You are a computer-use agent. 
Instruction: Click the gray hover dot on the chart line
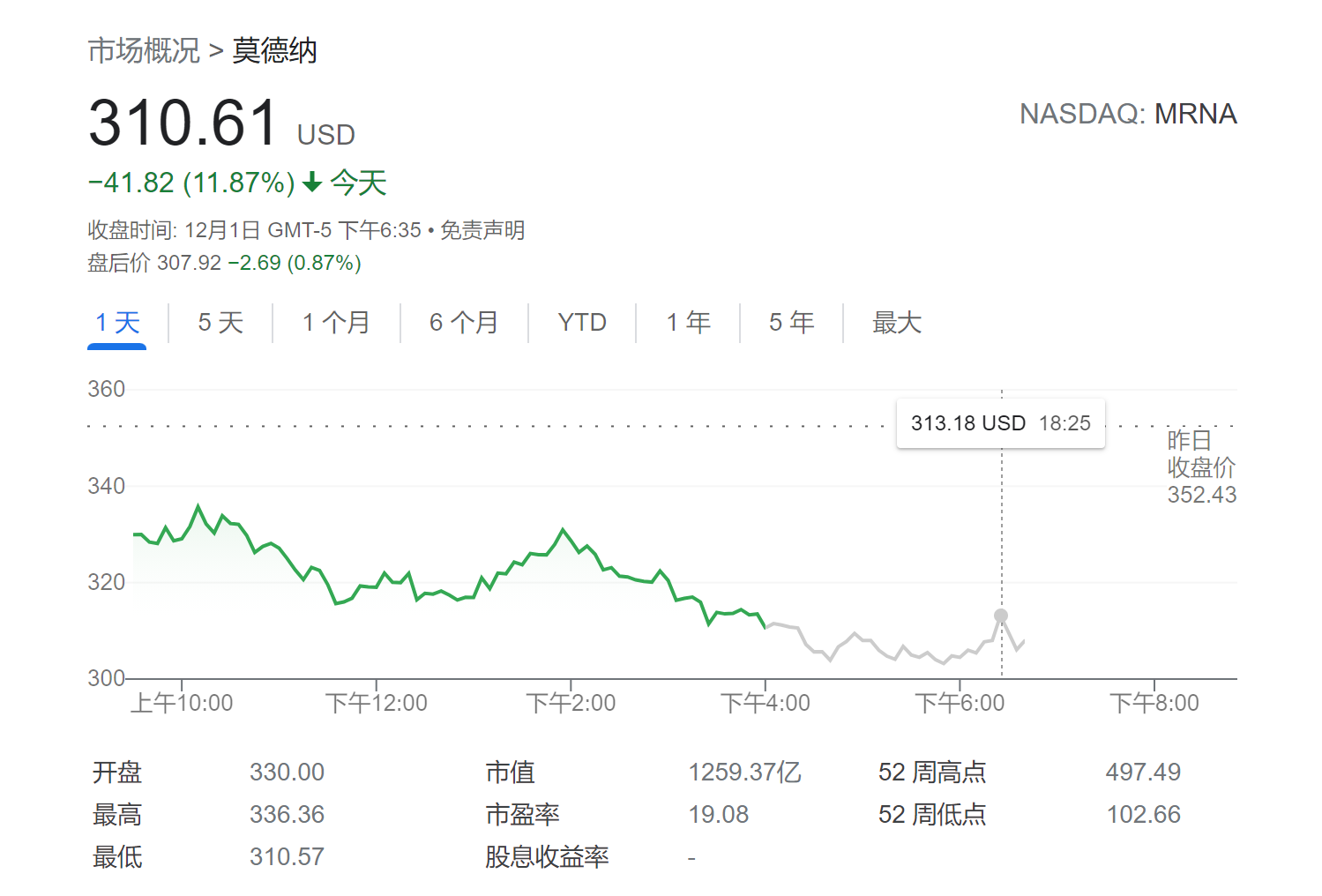pyautogui.click(x=1001, y=616)
